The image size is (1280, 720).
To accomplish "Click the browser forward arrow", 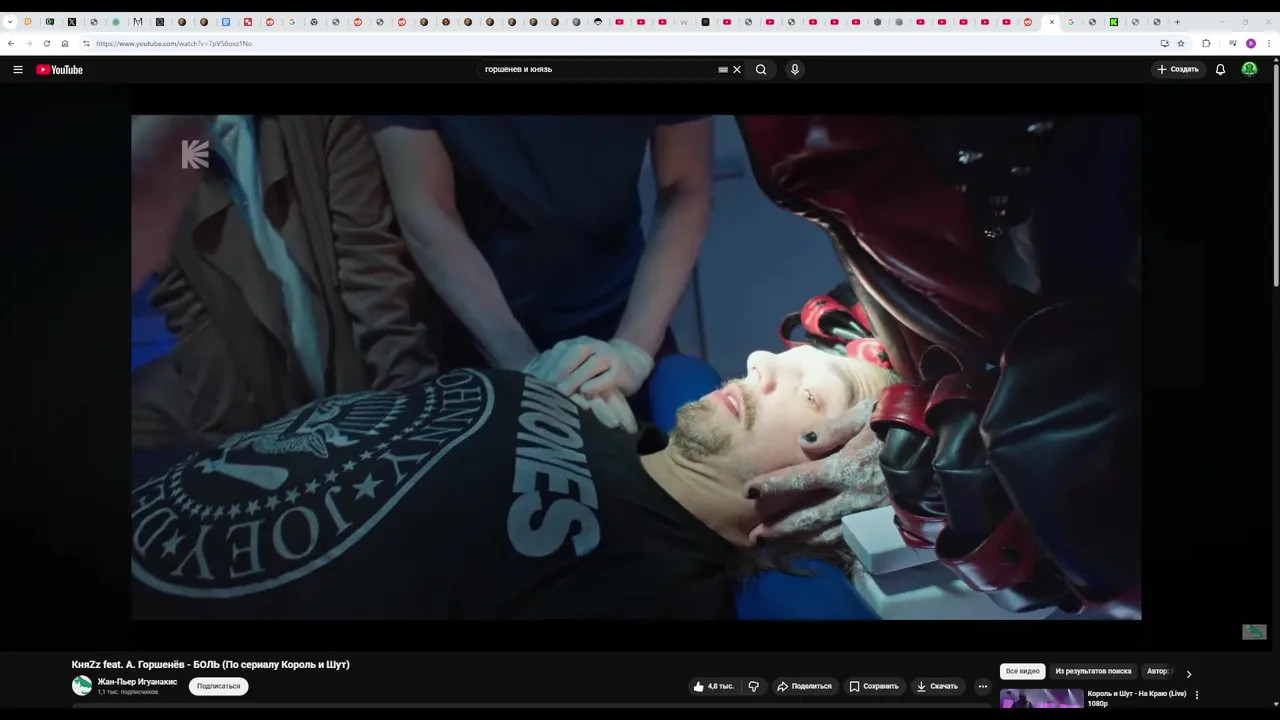I will point(28,43).
